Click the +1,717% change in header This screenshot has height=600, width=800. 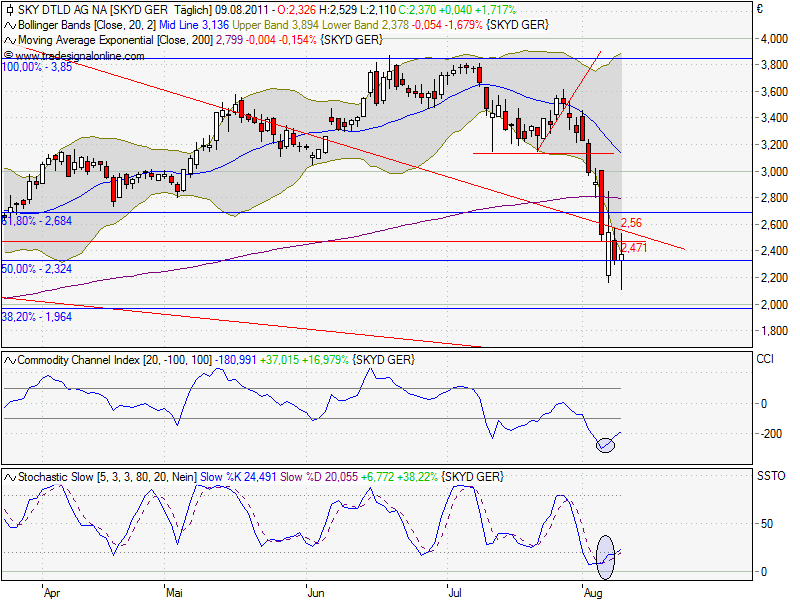(x=495, y=10)
